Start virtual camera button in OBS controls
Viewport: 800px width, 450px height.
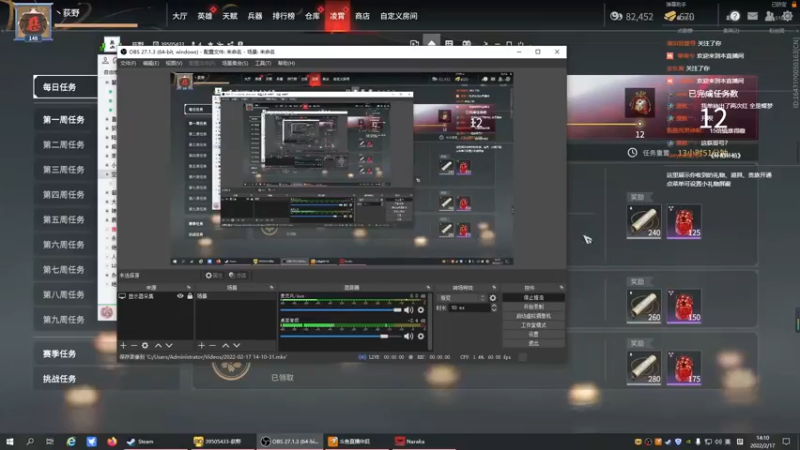tap(533, 316)
